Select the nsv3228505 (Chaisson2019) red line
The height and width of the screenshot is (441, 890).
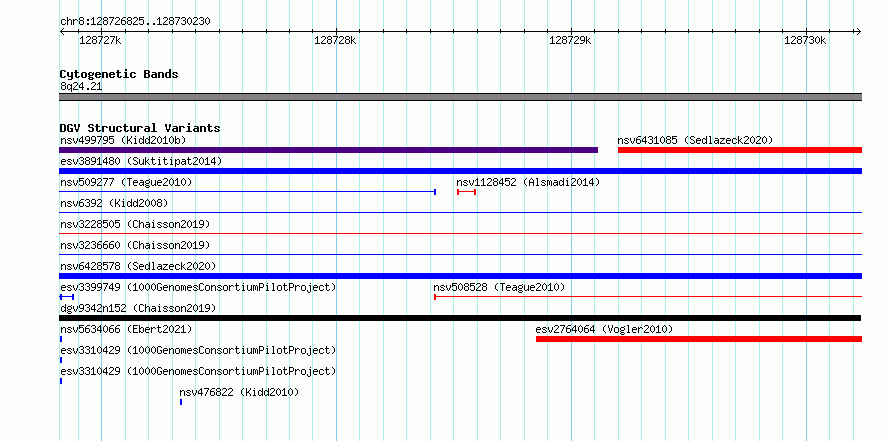[x=460, y=234]
